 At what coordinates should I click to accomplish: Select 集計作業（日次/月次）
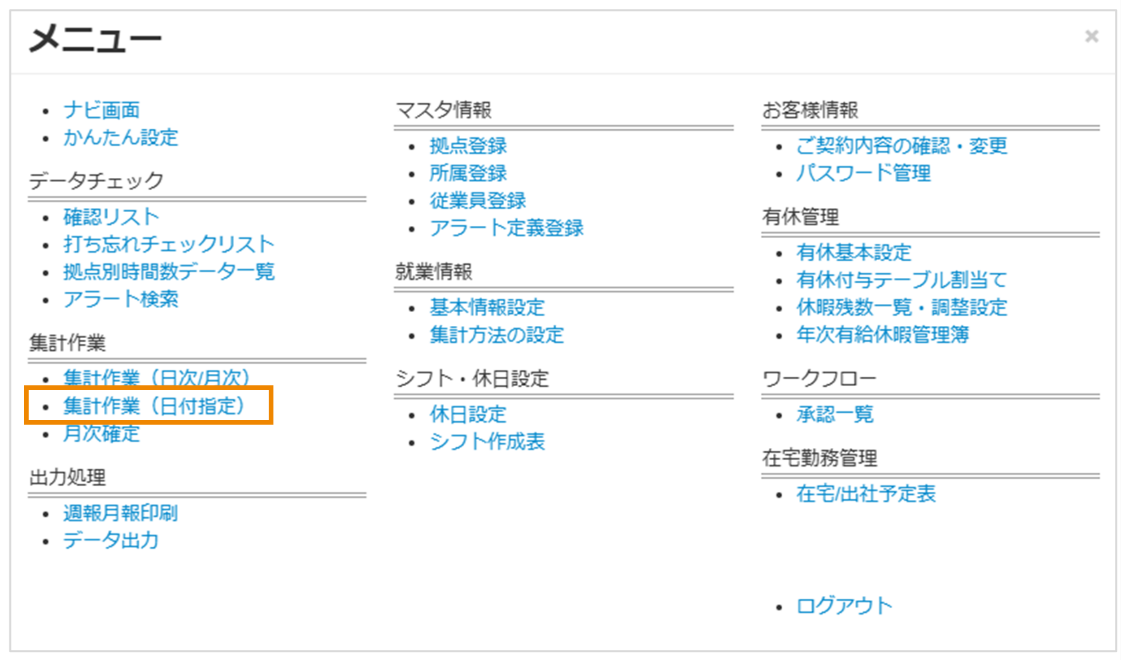[x=155, y=378]
